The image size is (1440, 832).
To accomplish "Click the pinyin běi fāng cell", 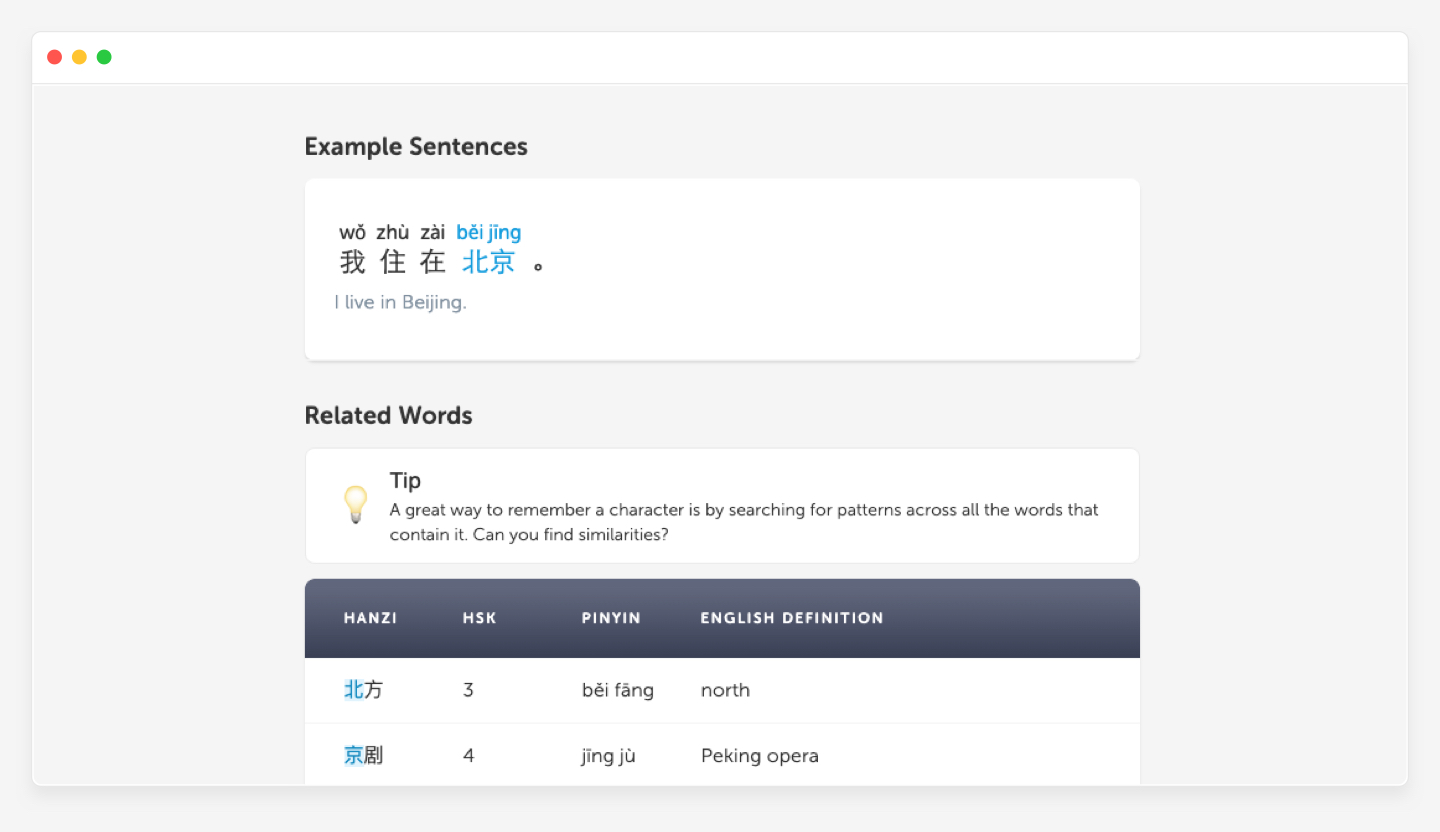I will click(617, 690).
